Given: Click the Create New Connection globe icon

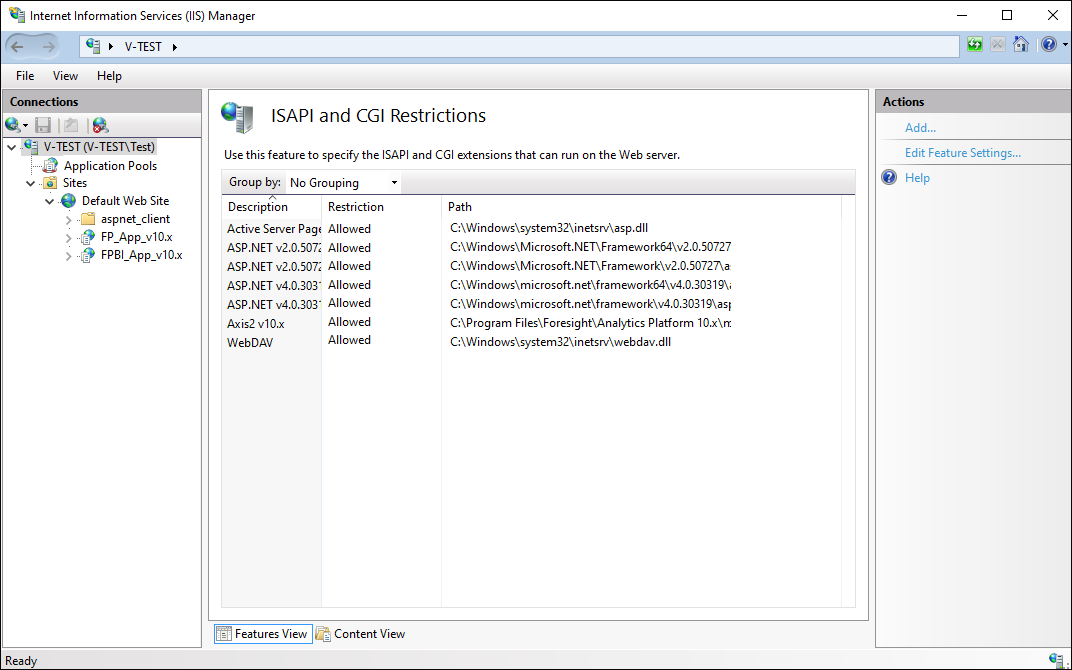Looking at the screenshot, I should pos(14,125).
